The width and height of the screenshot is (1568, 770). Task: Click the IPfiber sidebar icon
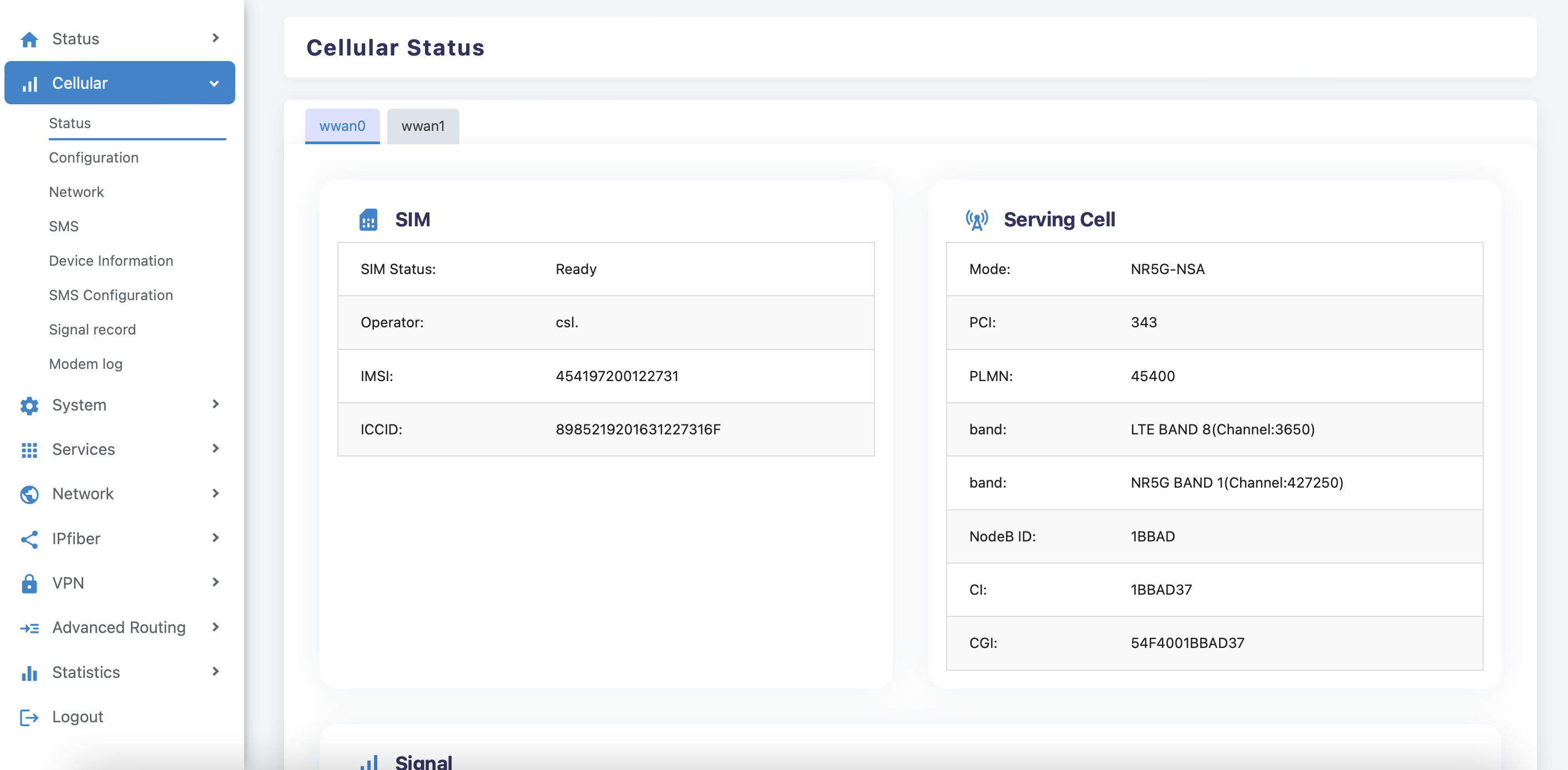(x=28, y=538)
